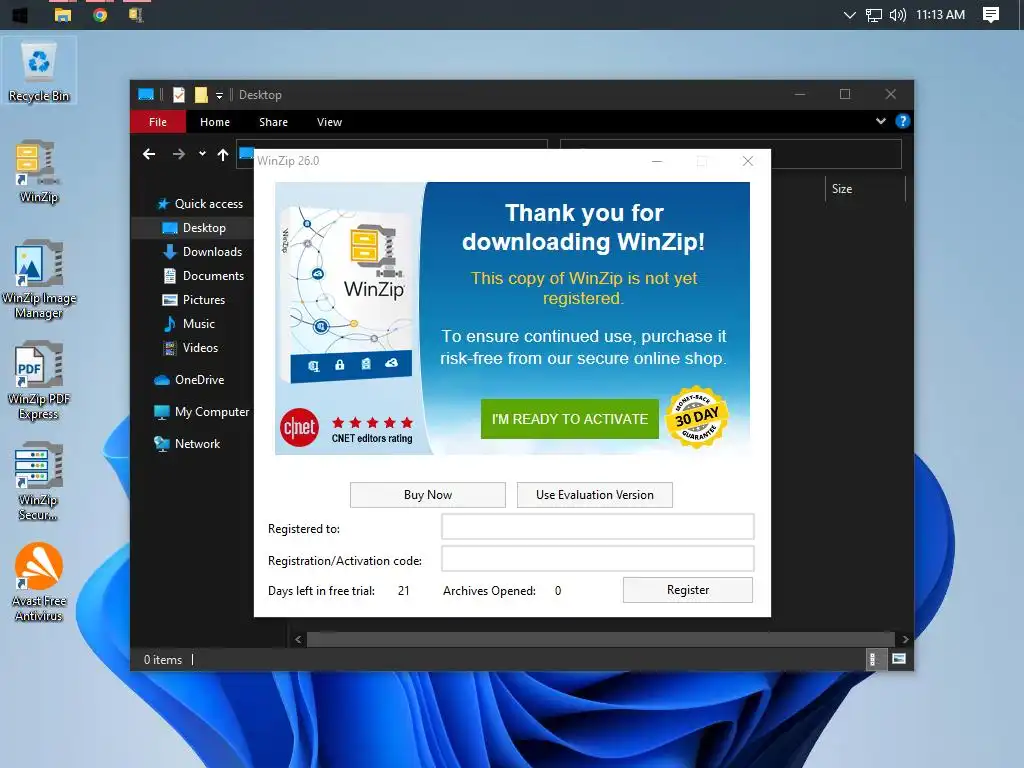Open the Home ribbon tab
Viewport: 1024px width, 768px height.
[x=215, y=122]
